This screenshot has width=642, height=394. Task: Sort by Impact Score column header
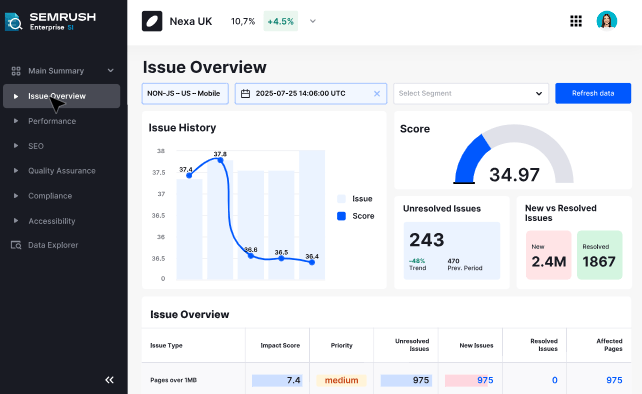pyautogui.click(x=280, y=345)
